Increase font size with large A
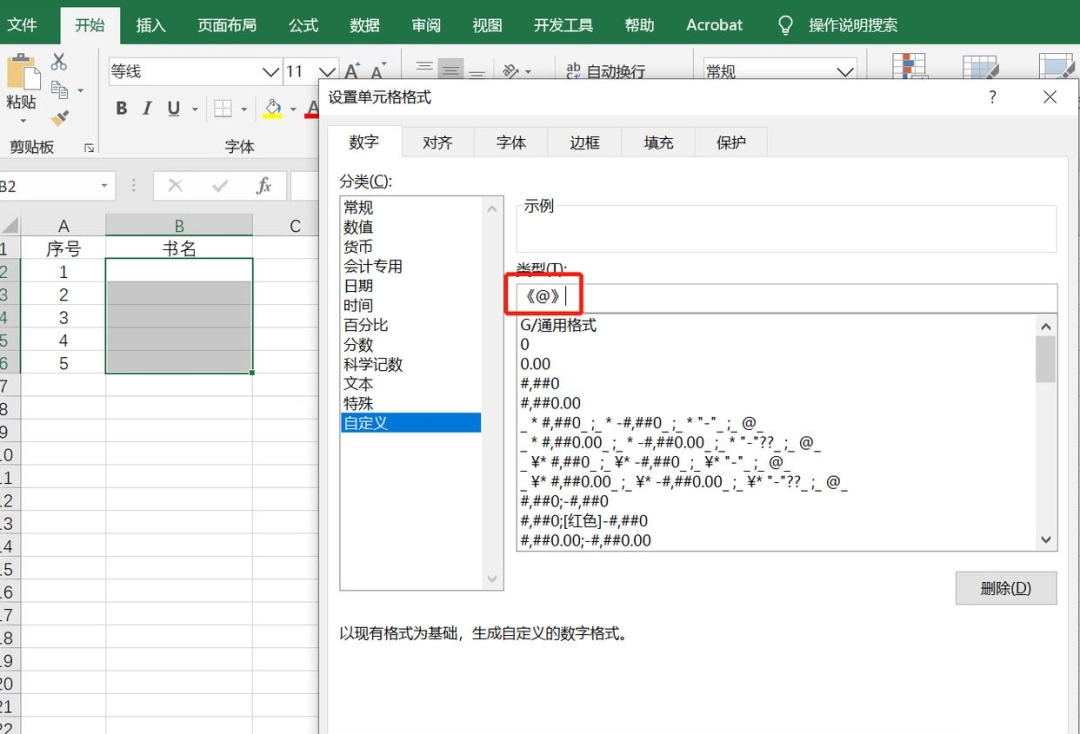Viewport: 1080px width, 734px height. 352,71
